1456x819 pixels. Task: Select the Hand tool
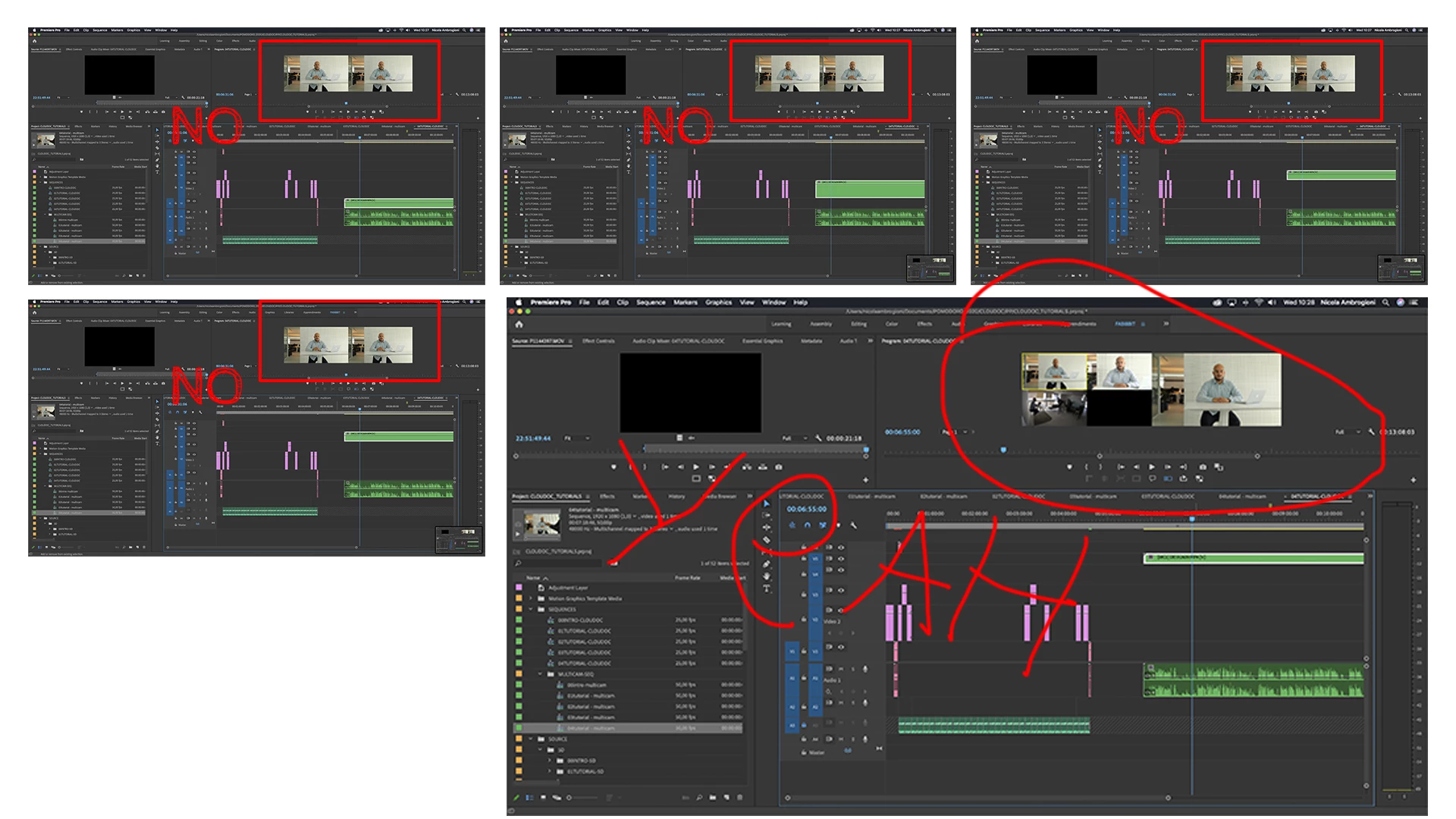point(766,576)
